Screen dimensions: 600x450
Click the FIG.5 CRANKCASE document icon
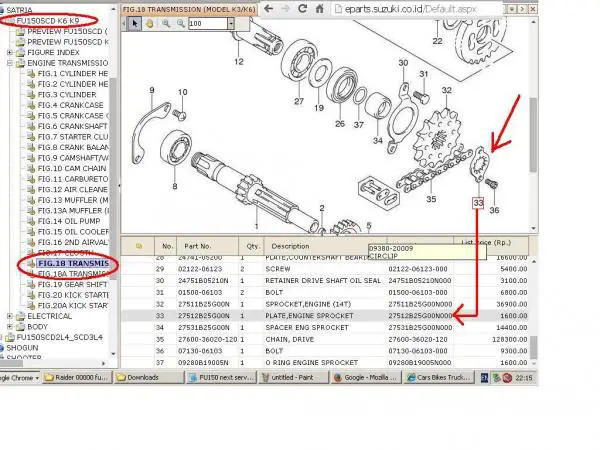tap(31, 116)
